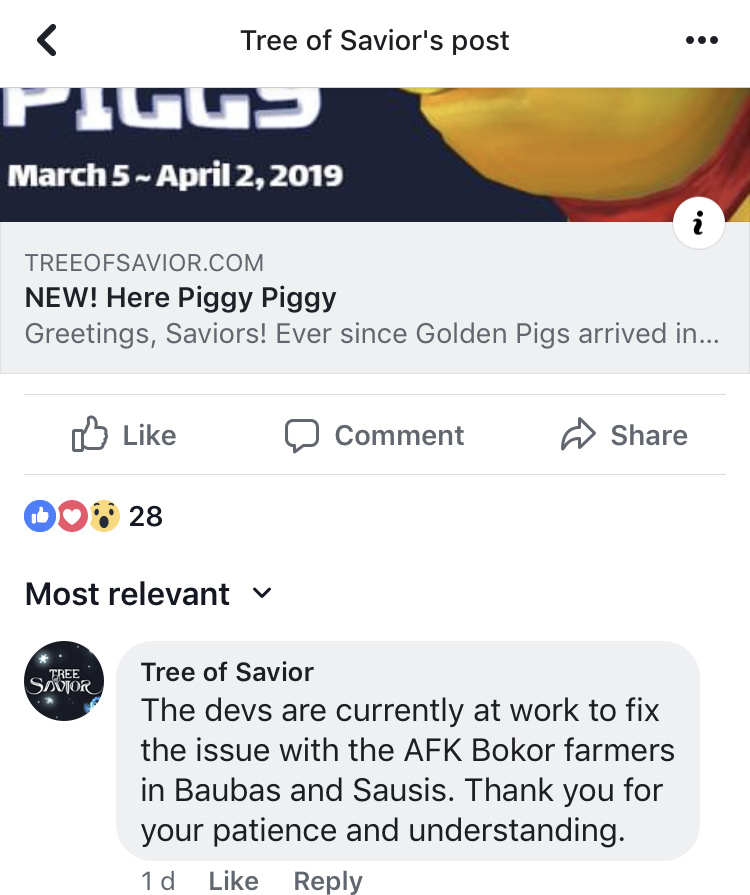Tap the back arrow icon
Image resolution: width=750 pixels, height=895 pixels.
47,41
